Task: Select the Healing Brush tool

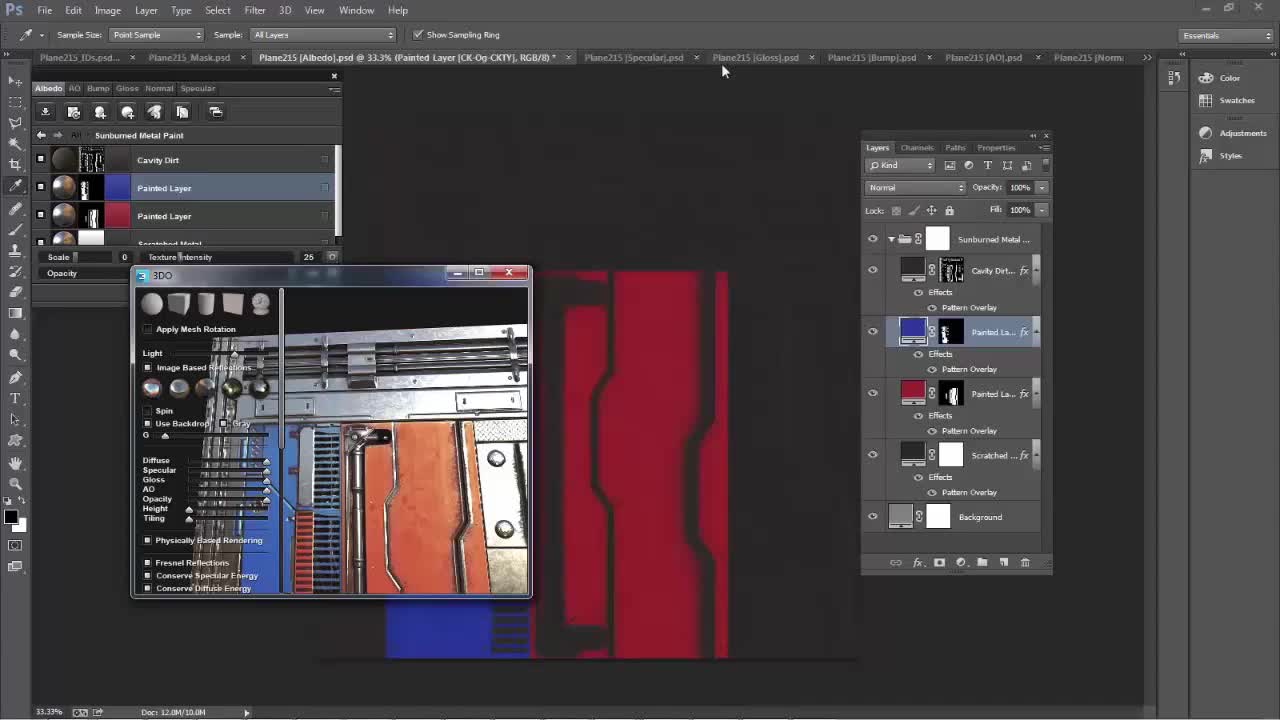Action: point(15,208)
